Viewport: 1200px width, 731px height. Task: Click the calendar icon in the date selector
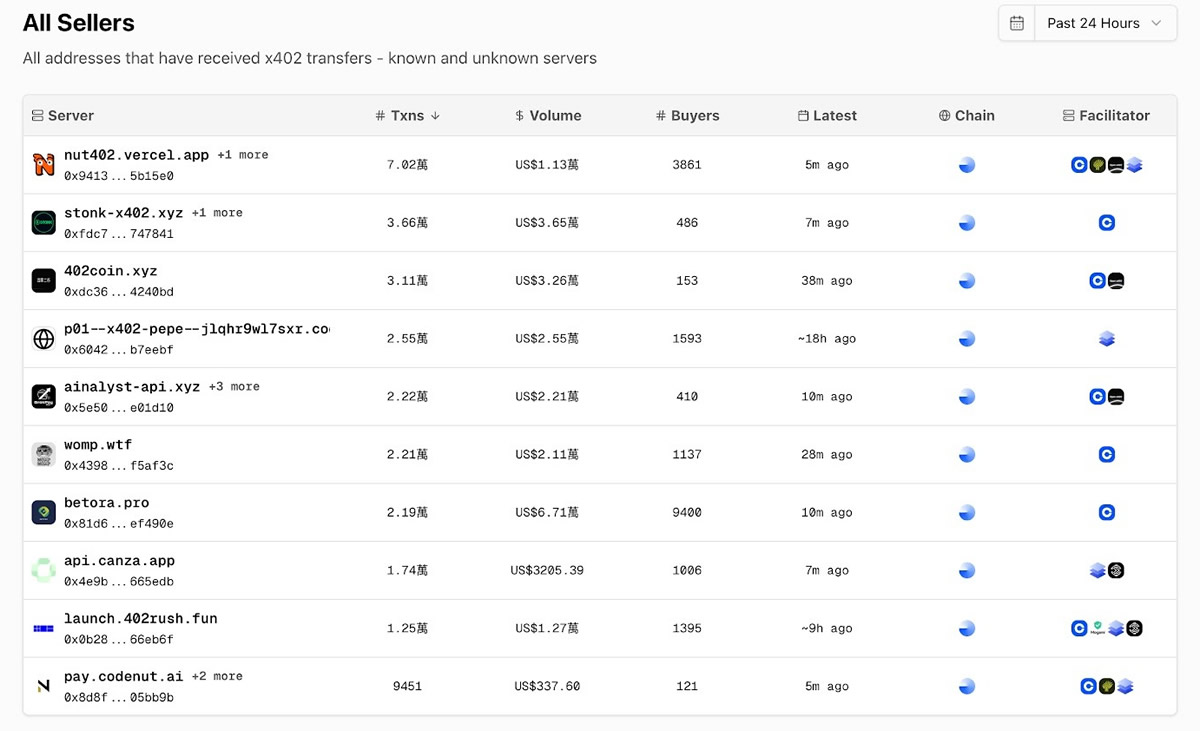1017,23
